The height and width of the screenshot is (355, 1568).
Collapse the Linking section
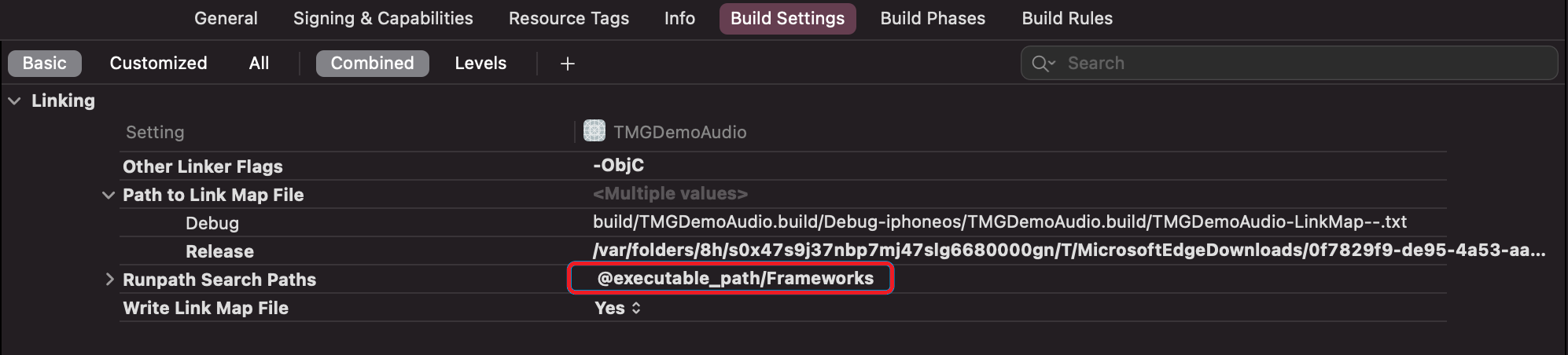point(14,101)
